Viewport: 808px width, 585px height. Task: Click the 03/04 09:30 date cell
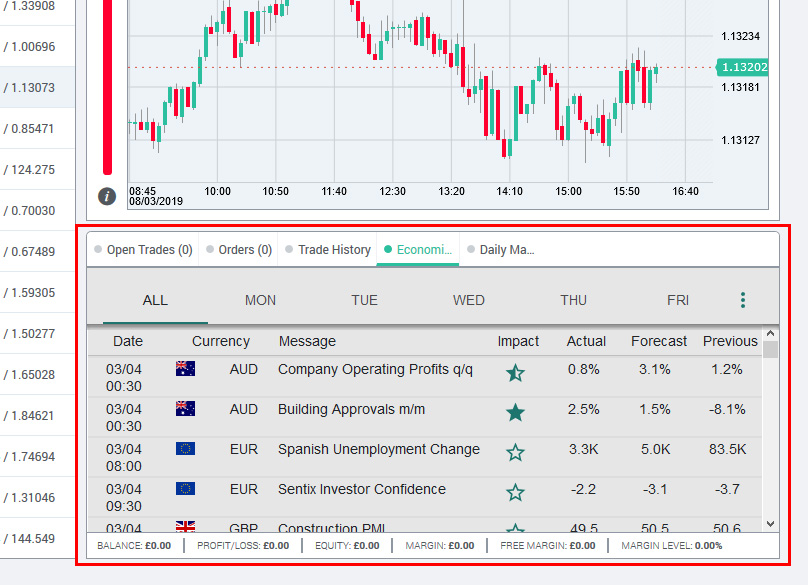[124, 497]
